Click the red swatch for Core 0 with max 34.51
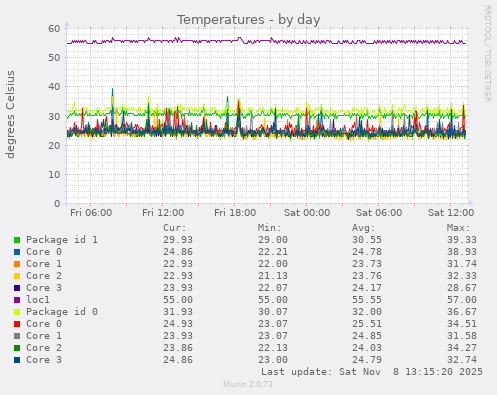Viewport: 497px width, 395px height. [17, 324]
